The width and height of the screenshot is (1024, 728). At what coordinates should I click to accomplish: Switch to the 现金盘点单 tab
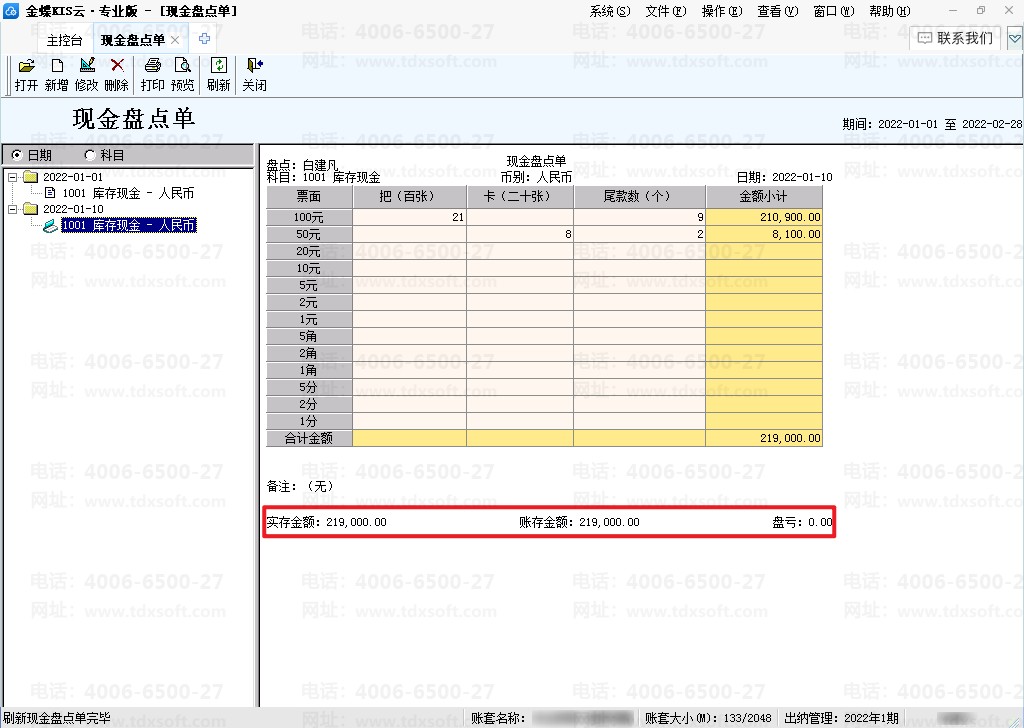tap(133, 40)
